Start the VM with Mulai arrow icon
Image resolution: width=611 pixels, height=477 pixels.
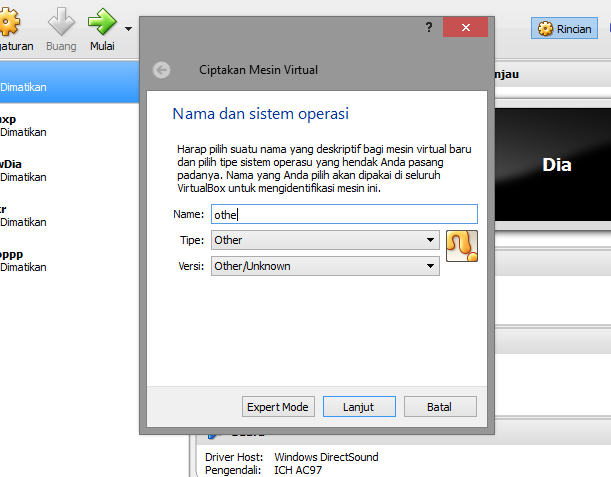click(102, 21)
